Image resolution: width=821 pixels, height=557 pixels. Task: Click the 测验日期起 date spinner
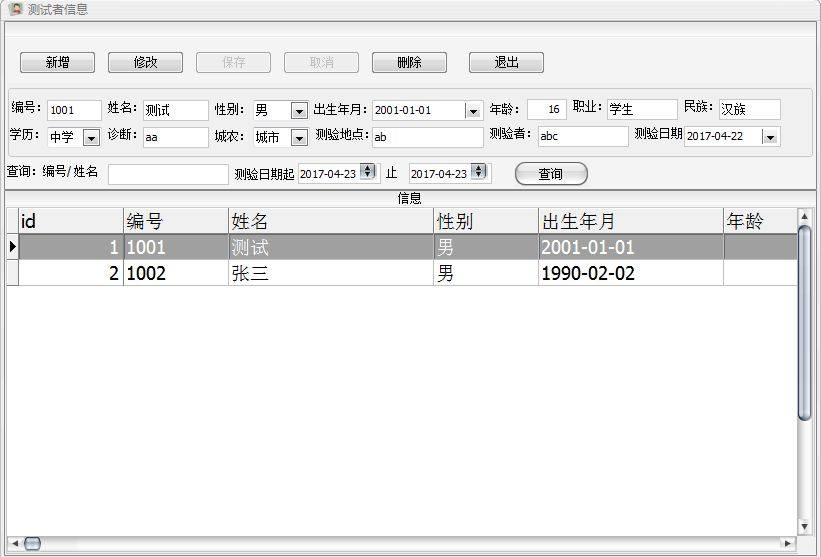pos(369,171)
